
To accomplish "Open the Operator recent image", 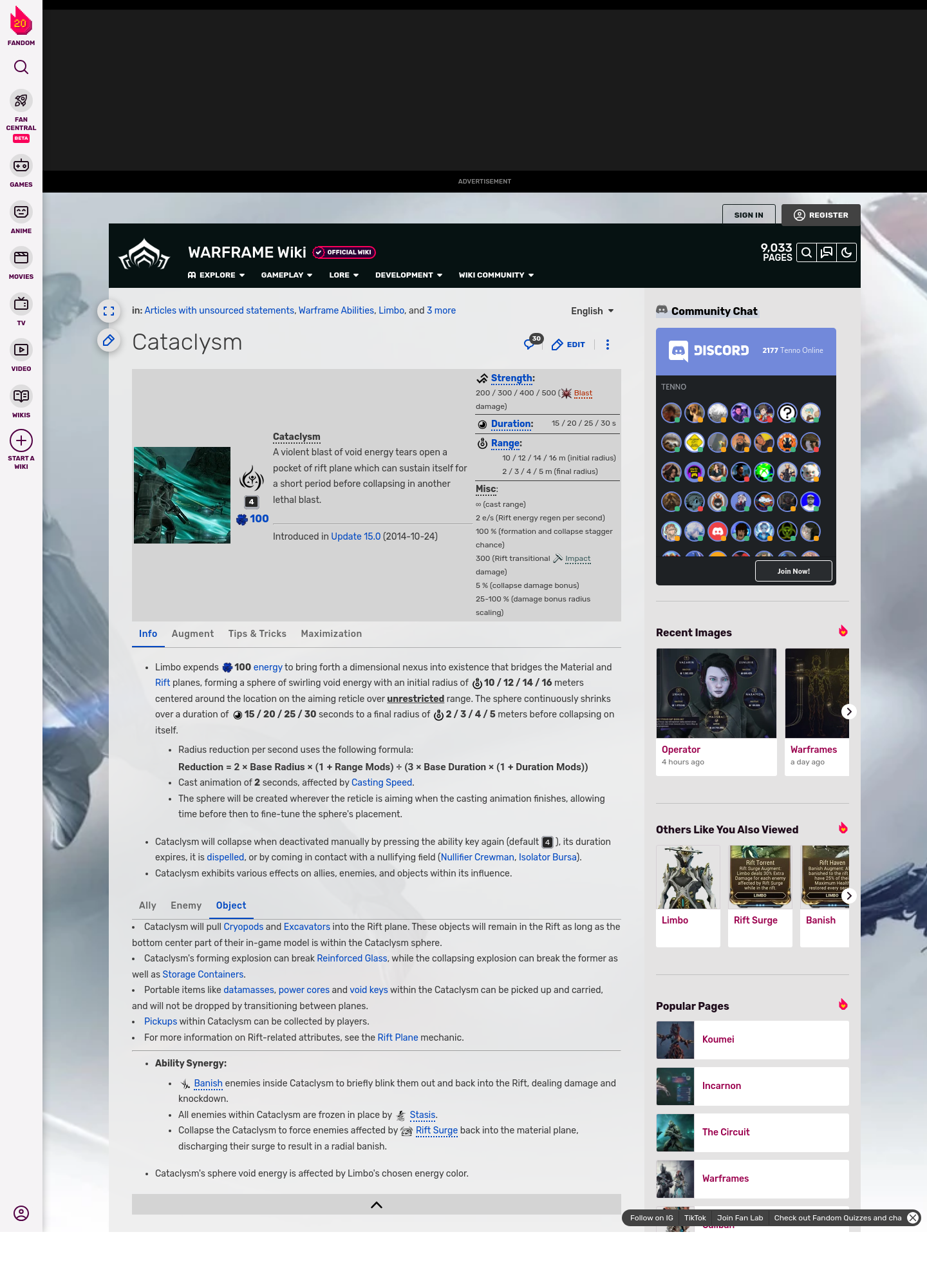I will [716, 712].
